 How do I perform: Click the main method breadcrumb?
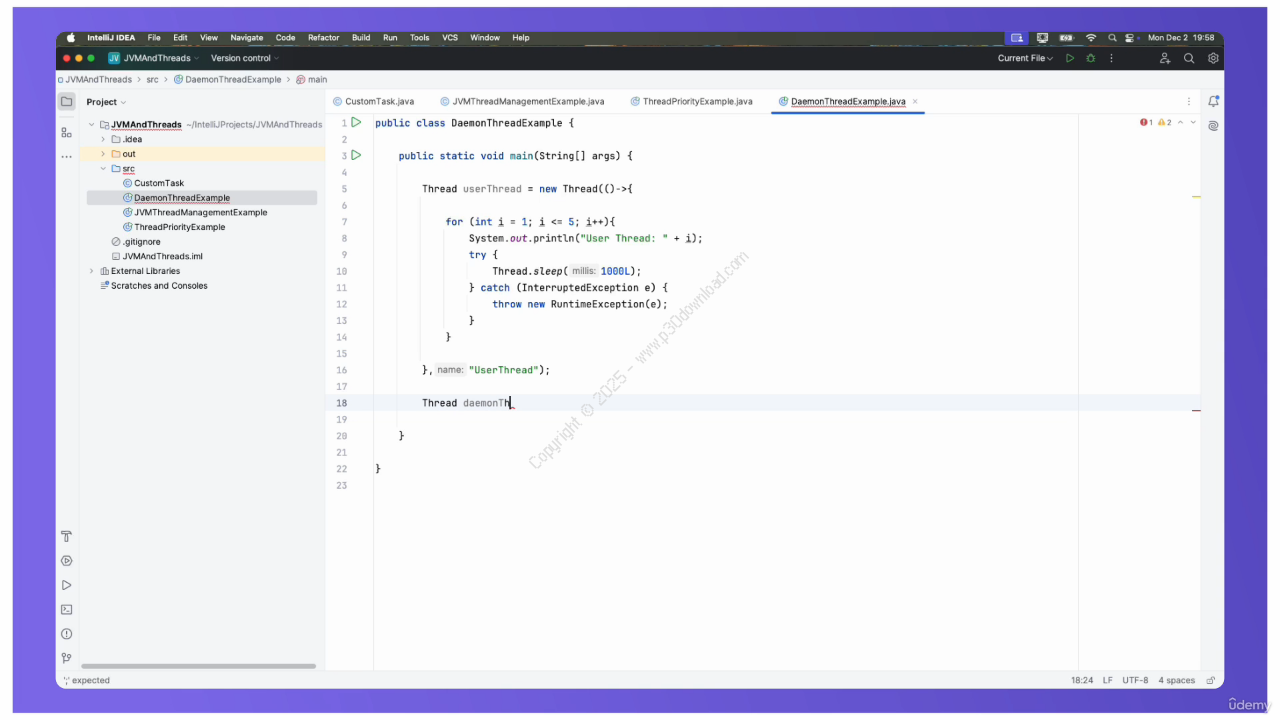click(x=312, y=79)
